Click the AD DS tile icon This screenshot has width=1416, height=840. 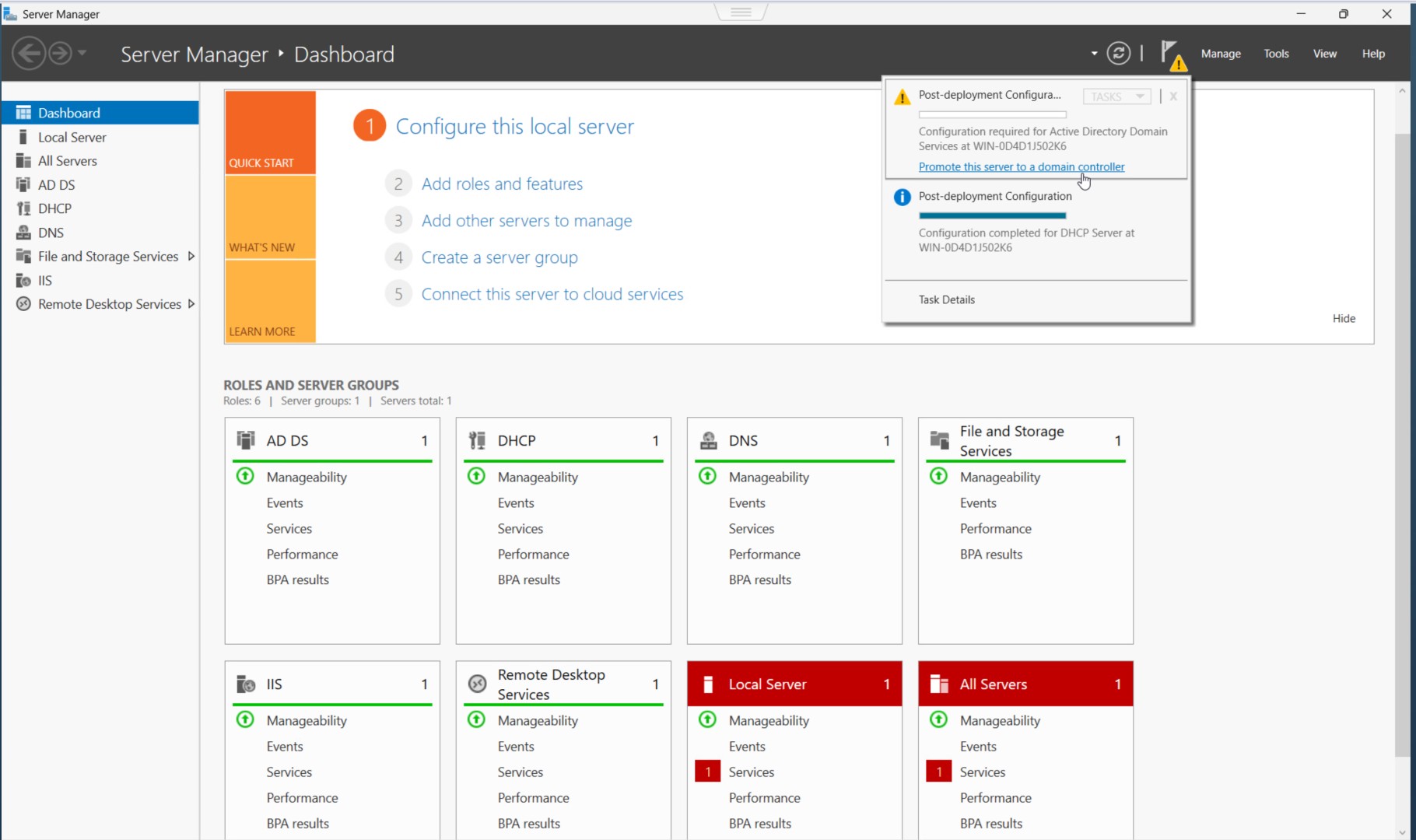pos(246,440)
